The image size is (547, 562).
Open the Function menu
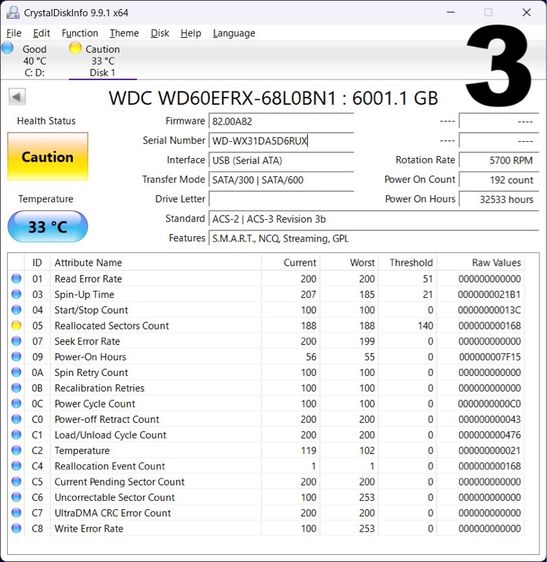(80, 33)
